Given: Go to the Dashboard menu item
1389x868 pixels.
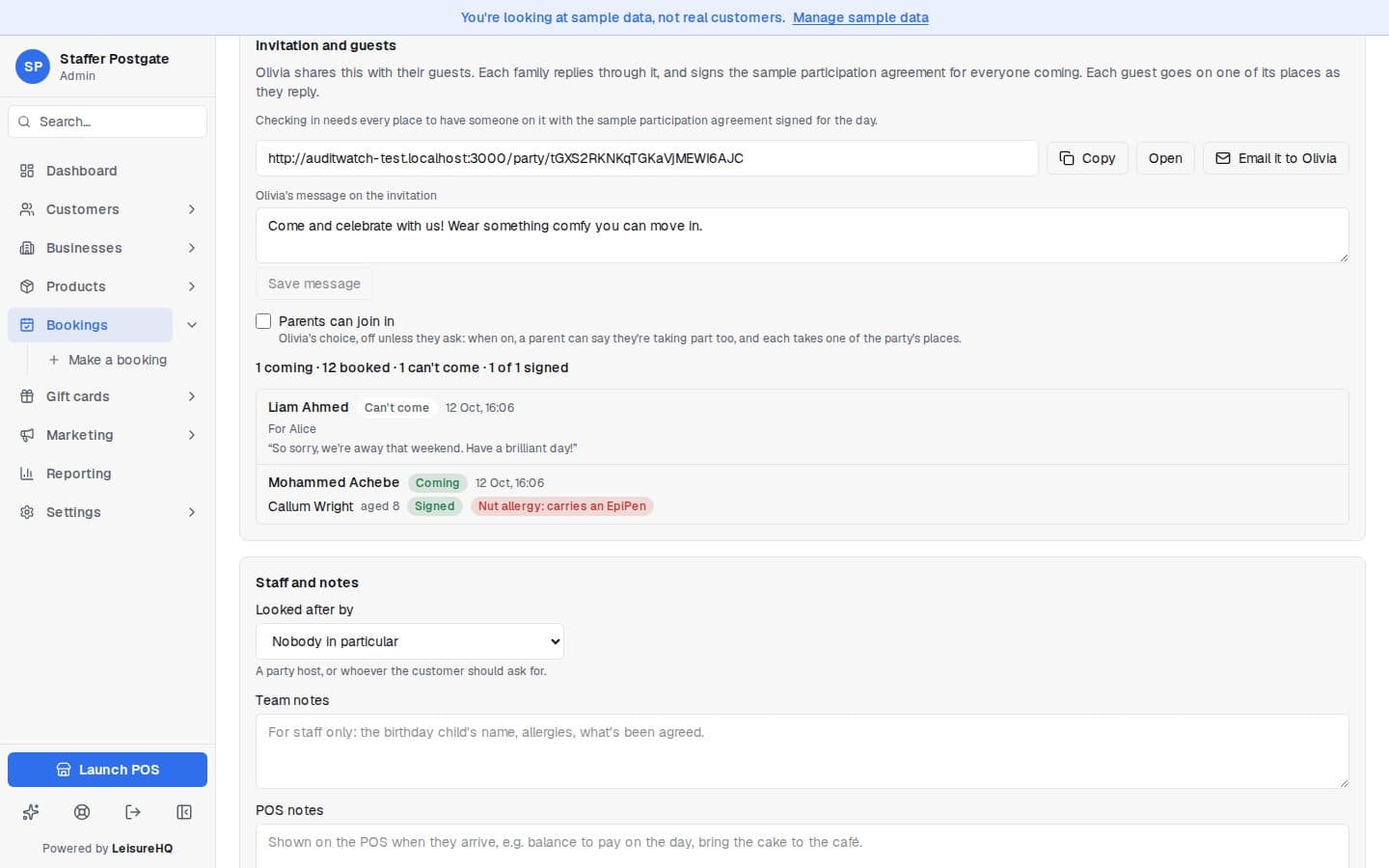Looking at the screenshot, I should [107, 171].
